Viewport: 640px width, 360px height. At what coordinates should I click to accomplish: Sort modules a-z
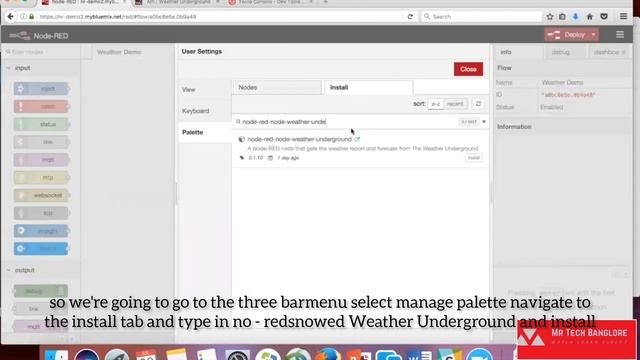coord(436,104)
